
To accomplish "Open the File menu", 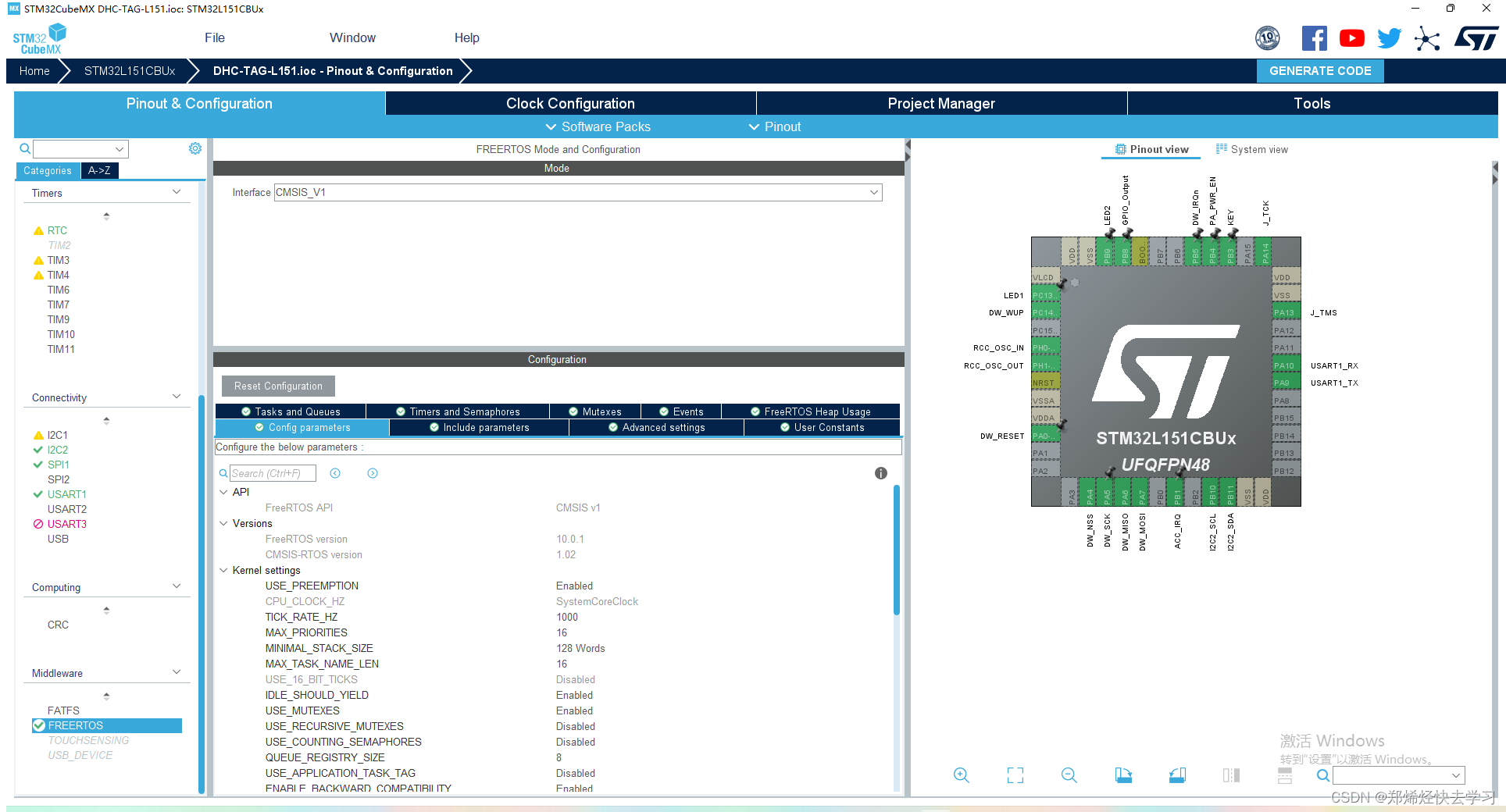I will (x=215, y=37).
